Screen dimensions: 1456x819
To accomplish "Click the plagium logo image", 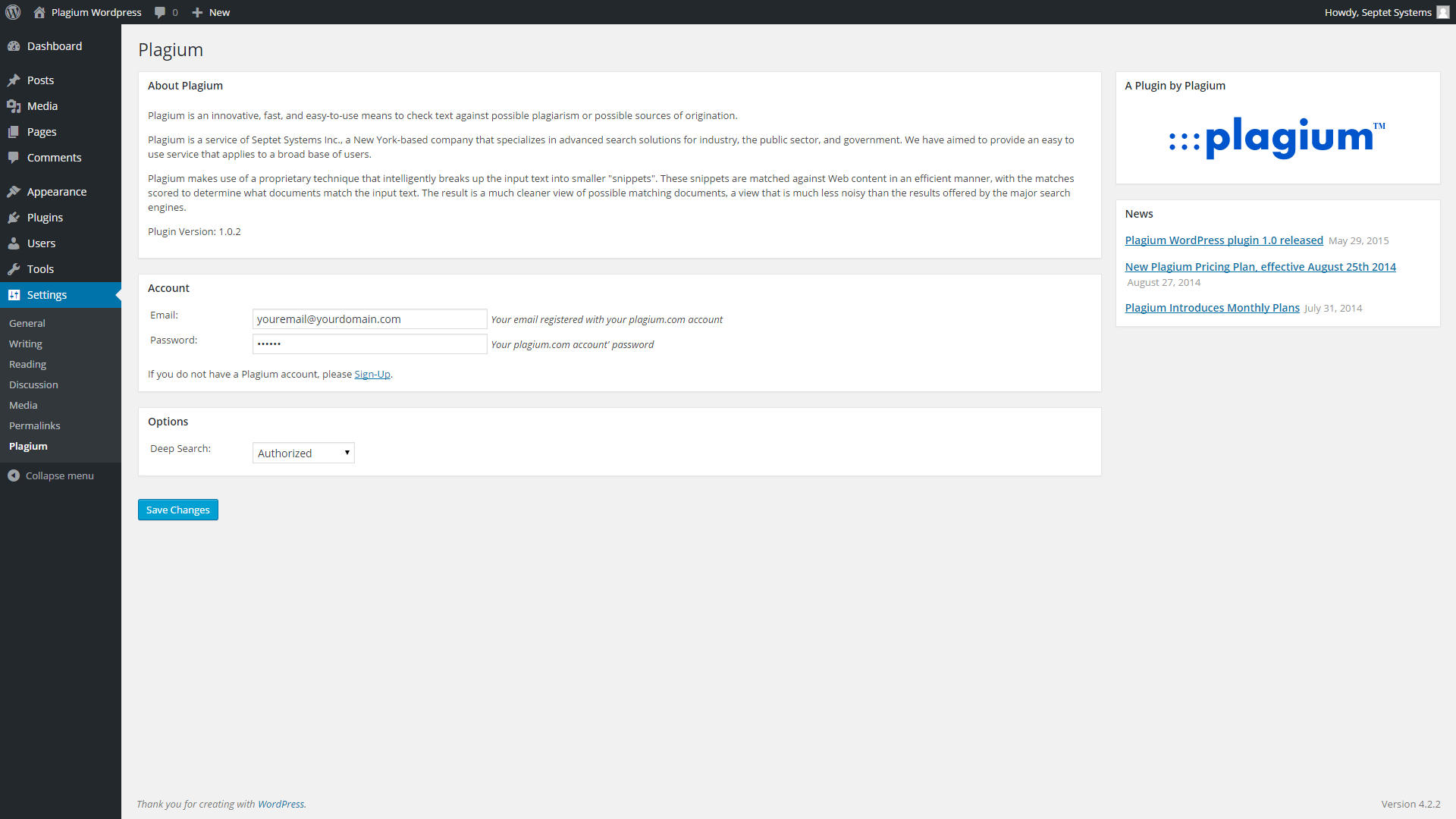I will [1277, 138].
